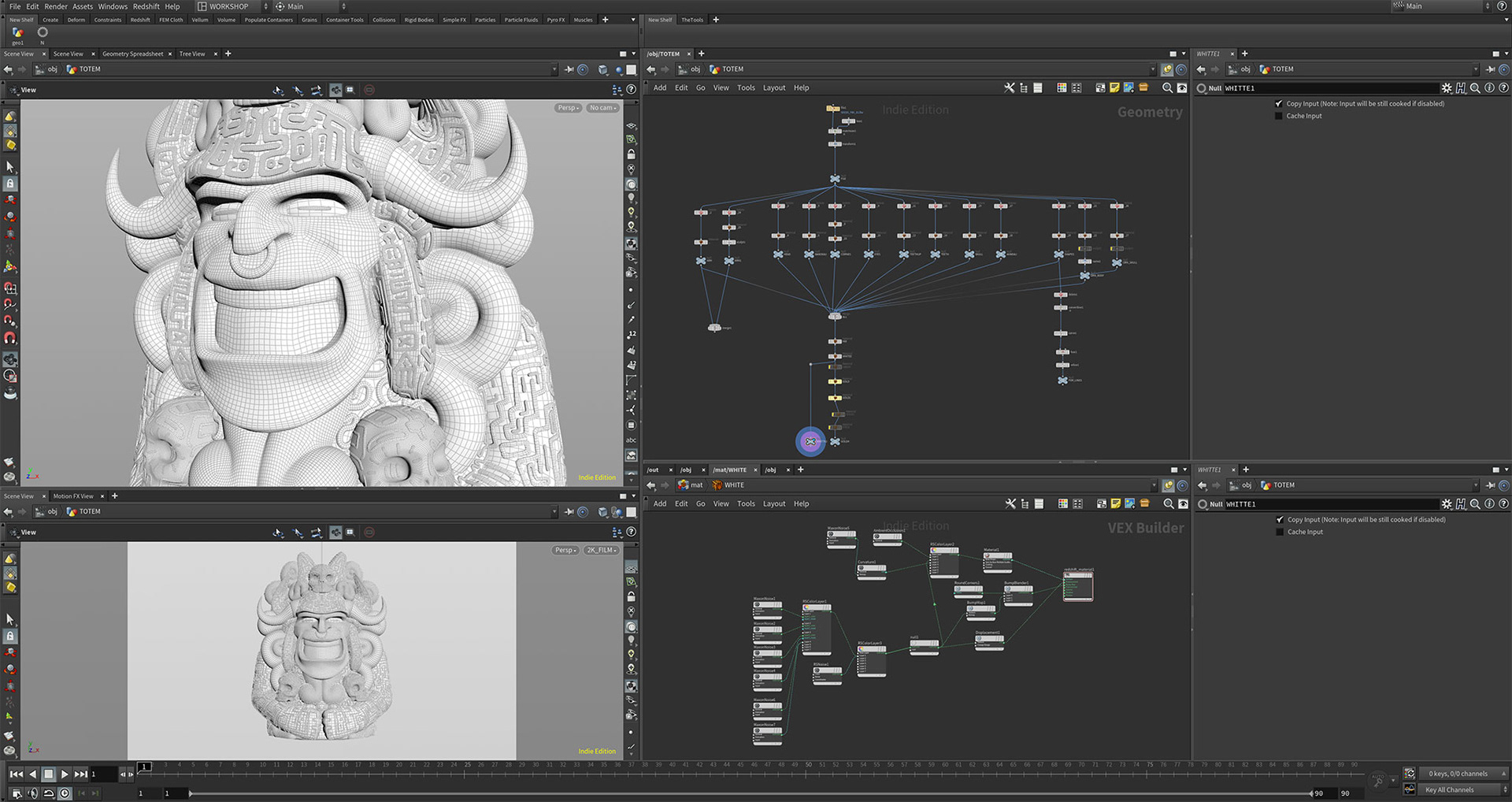1512x802 pixels.
Task: Toggle Cache Input checkbox in lower WHITTE1 panel
Action: point(1280,532)
